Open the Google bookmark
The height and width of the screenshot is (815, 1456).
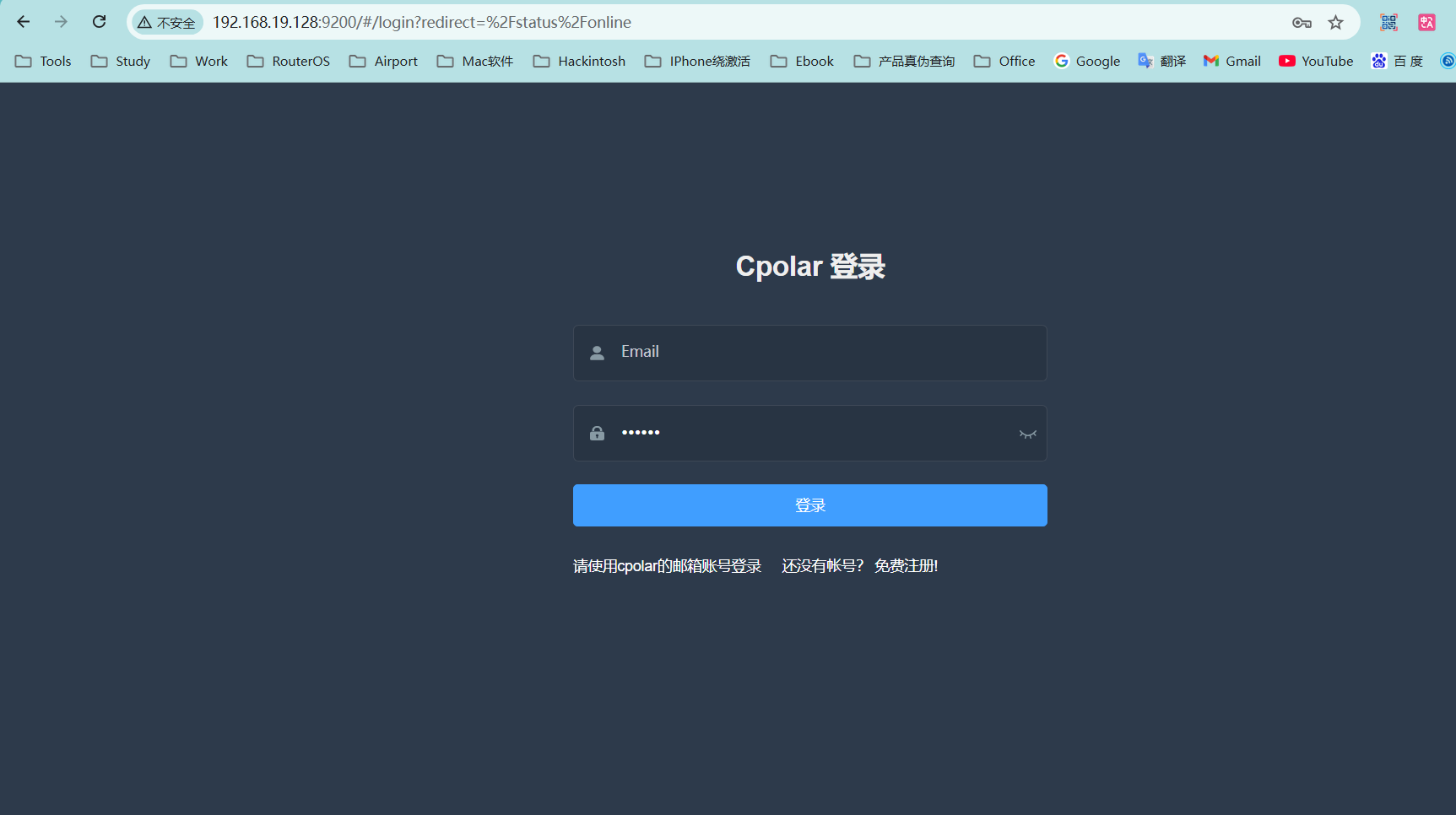[1087, 61]
